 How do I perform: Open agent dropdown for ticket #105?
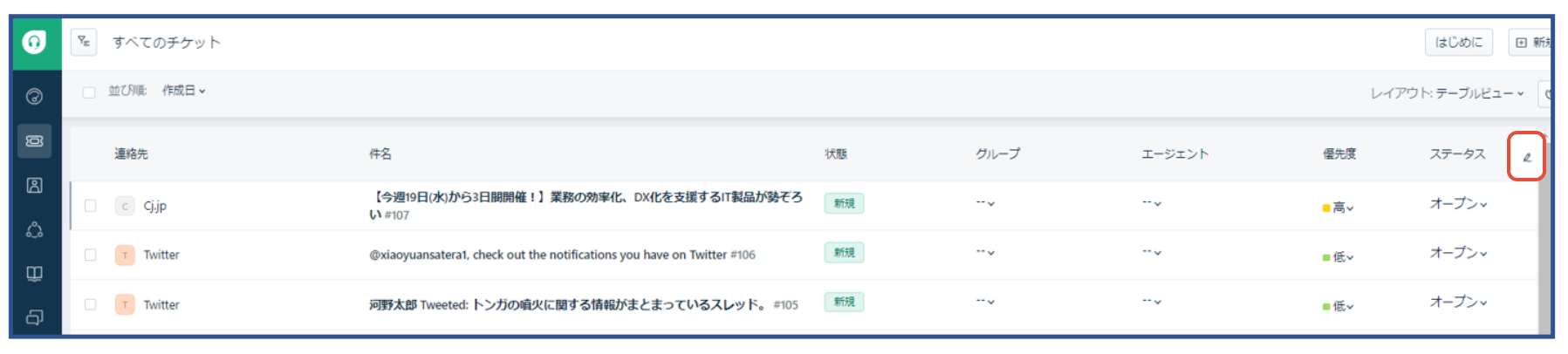point(1152,301)
